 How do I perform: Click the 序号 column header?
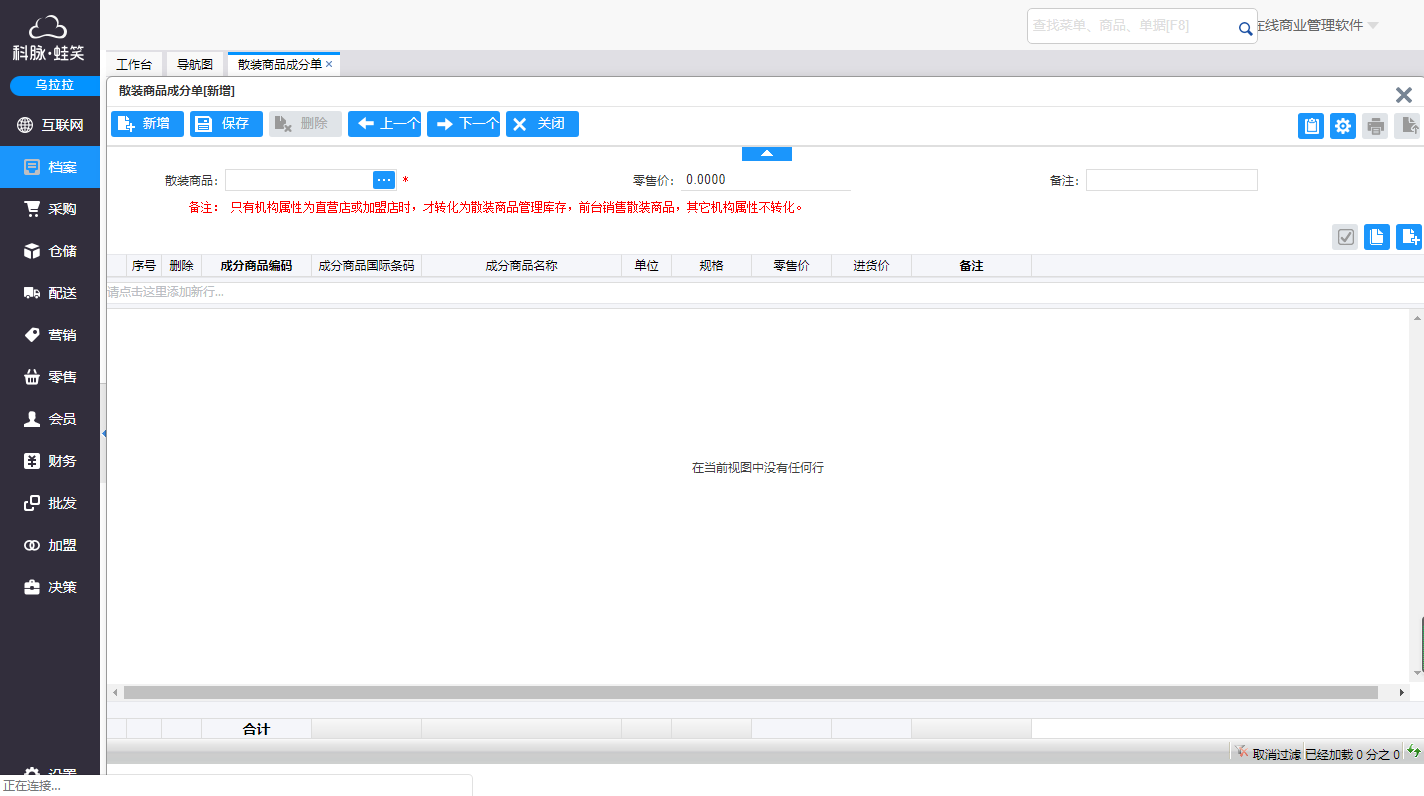pos(144,266)
